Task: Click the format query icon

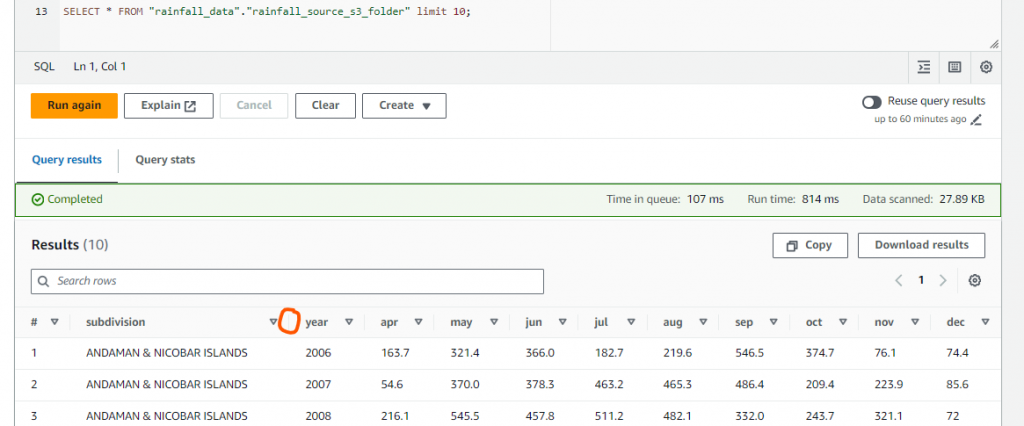Action: click(x=924, y=67)
